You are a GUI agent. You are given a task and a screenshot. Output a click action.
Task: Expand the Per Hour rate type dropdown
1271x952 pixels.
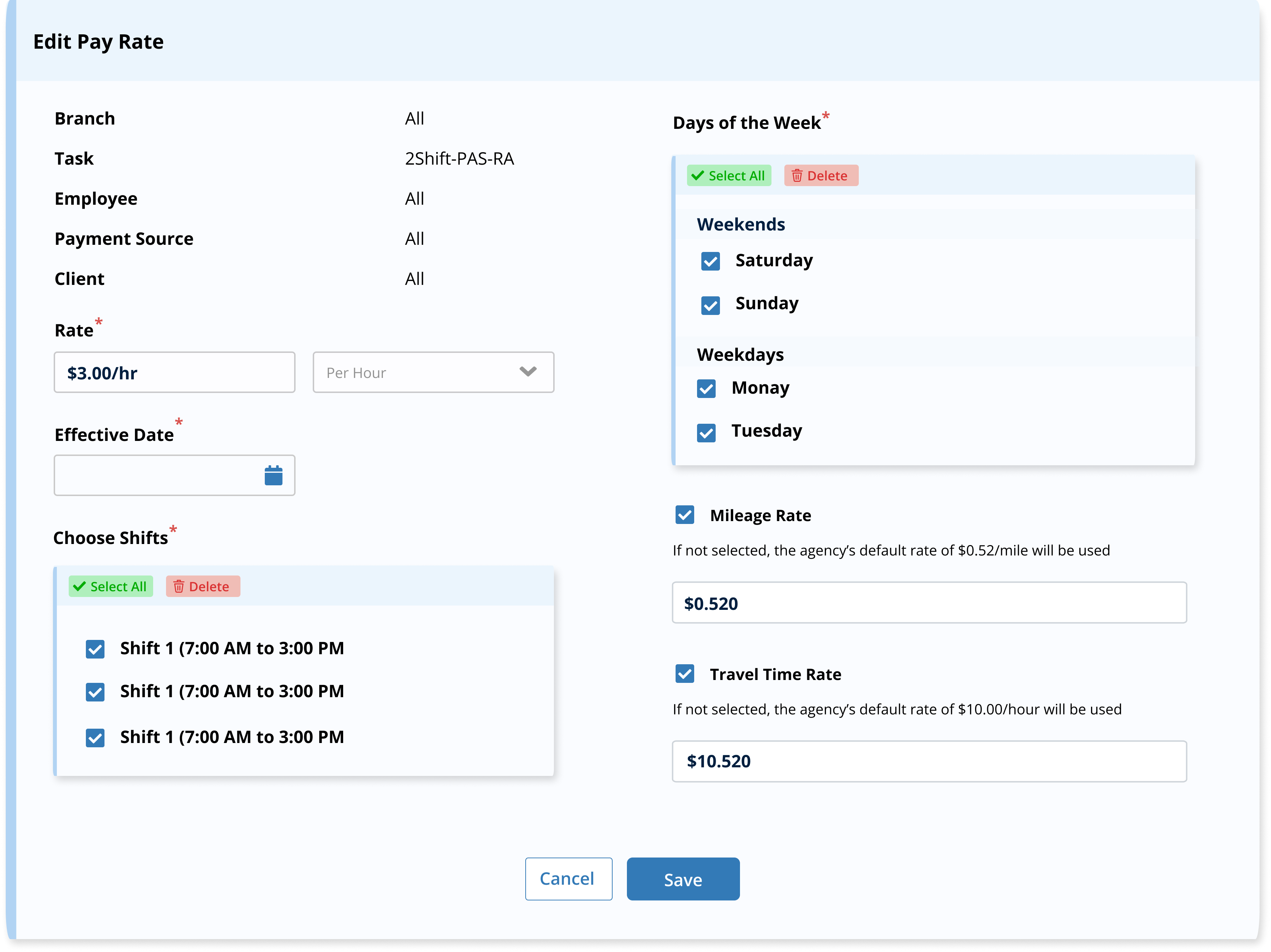click(433, 372)
